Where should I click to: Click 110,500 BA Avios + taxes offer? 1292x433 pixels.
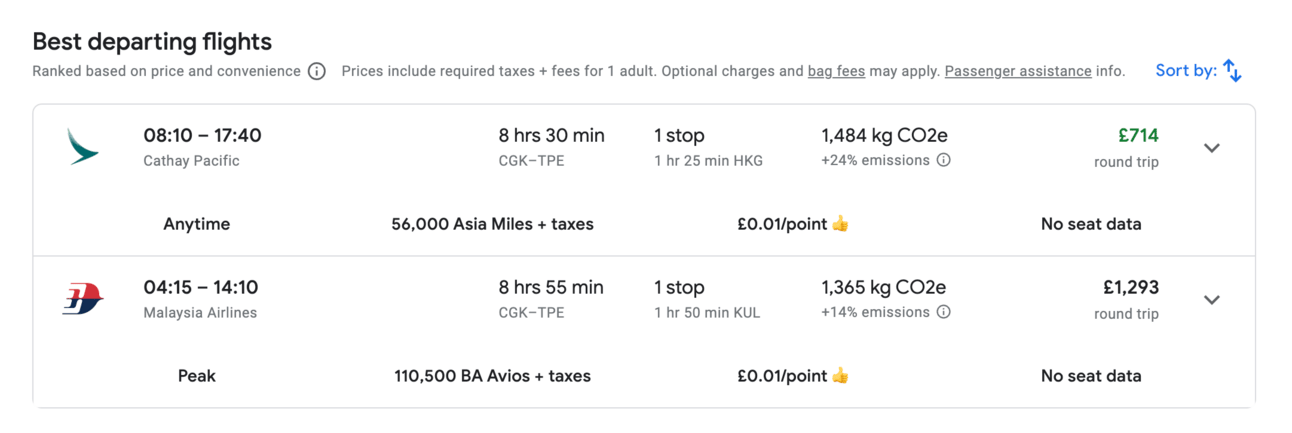pyautogui.click(x=492, y=376)
